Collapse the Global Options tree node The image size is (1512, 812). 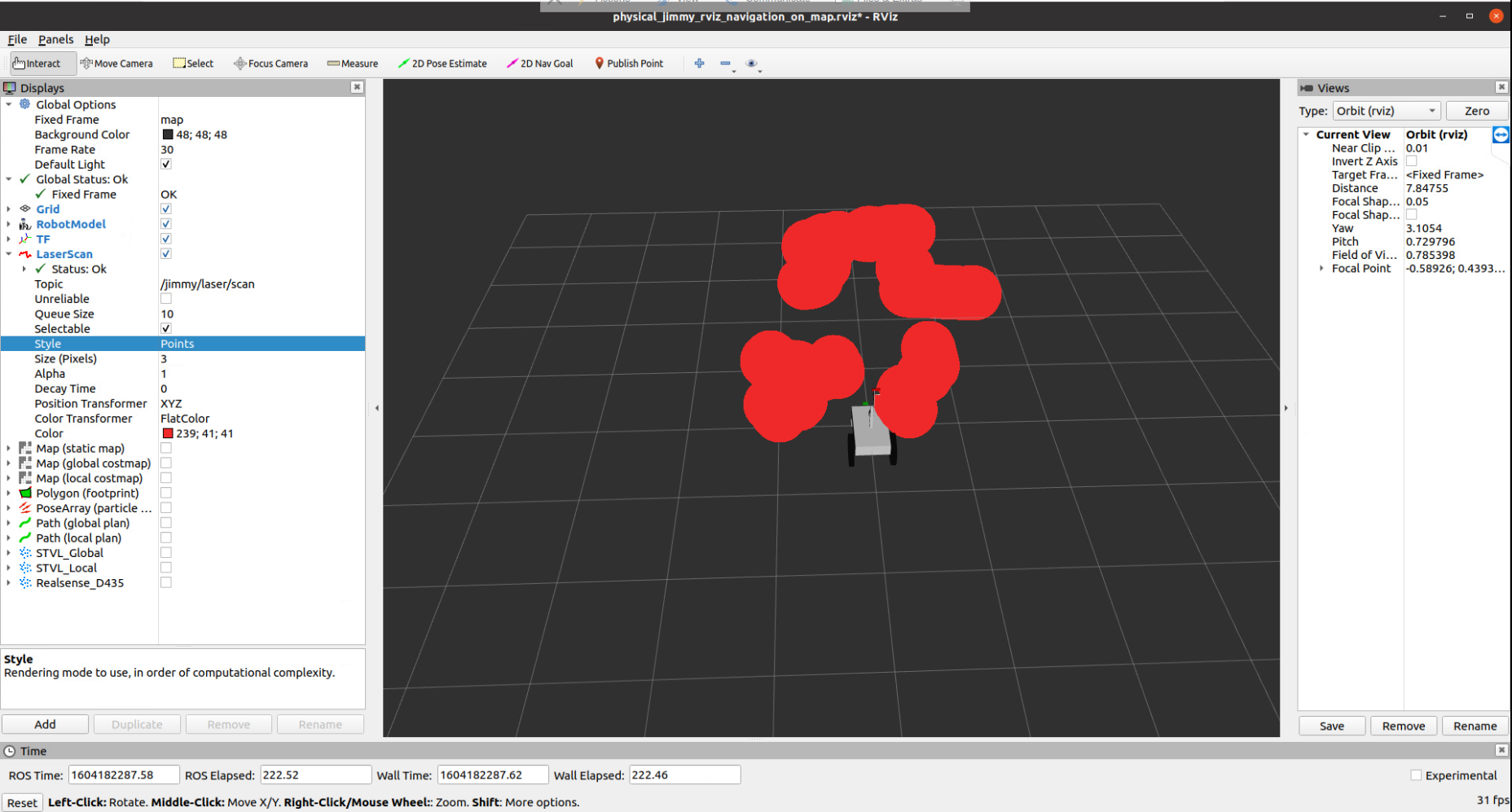tap(9, 104)
